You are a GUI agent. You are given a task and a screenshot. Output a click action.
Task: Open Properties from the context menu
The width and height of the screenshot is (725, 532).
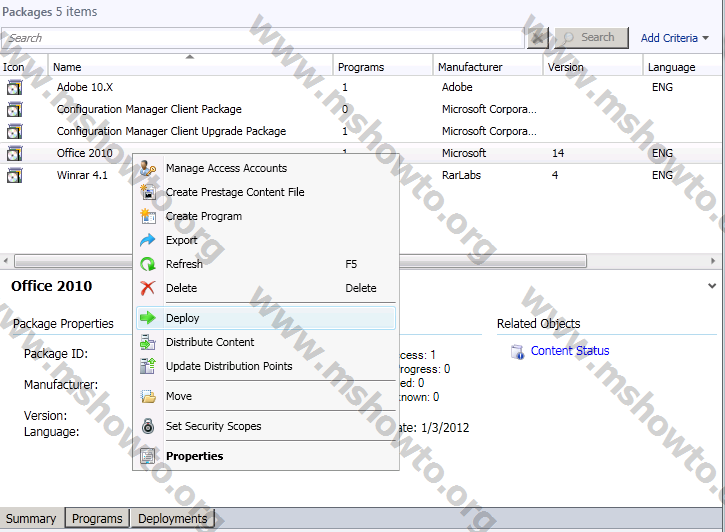(266, 456)
